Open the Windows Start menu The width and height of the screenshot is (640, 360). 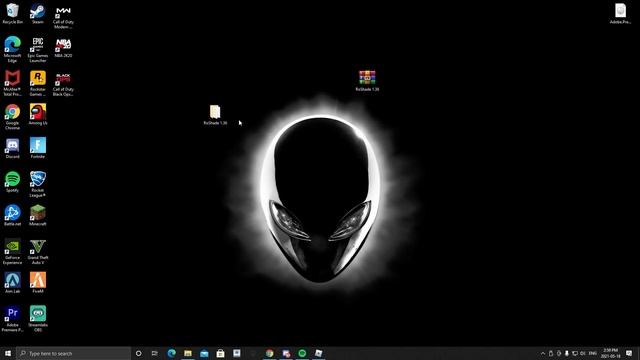point(8,353)
